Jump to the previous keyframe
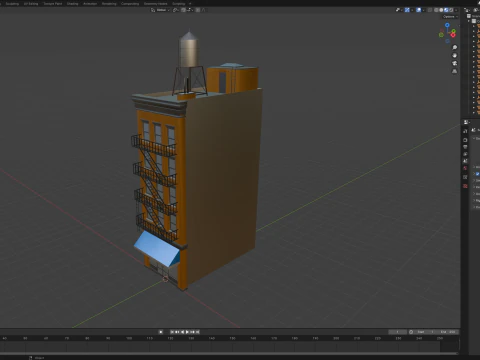 click(177, 332)
